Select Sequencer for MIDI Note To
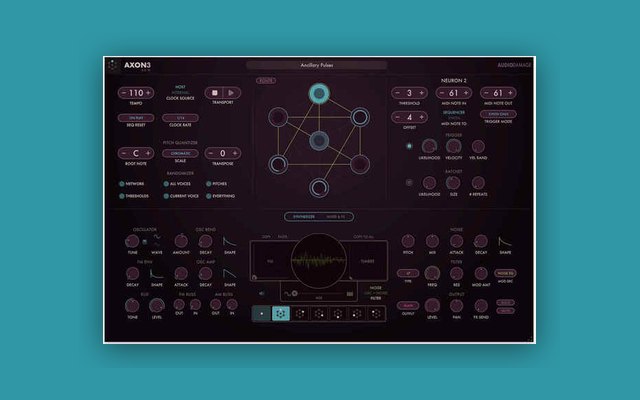Screen dimensions: 640x400 (x=453, y=112)
